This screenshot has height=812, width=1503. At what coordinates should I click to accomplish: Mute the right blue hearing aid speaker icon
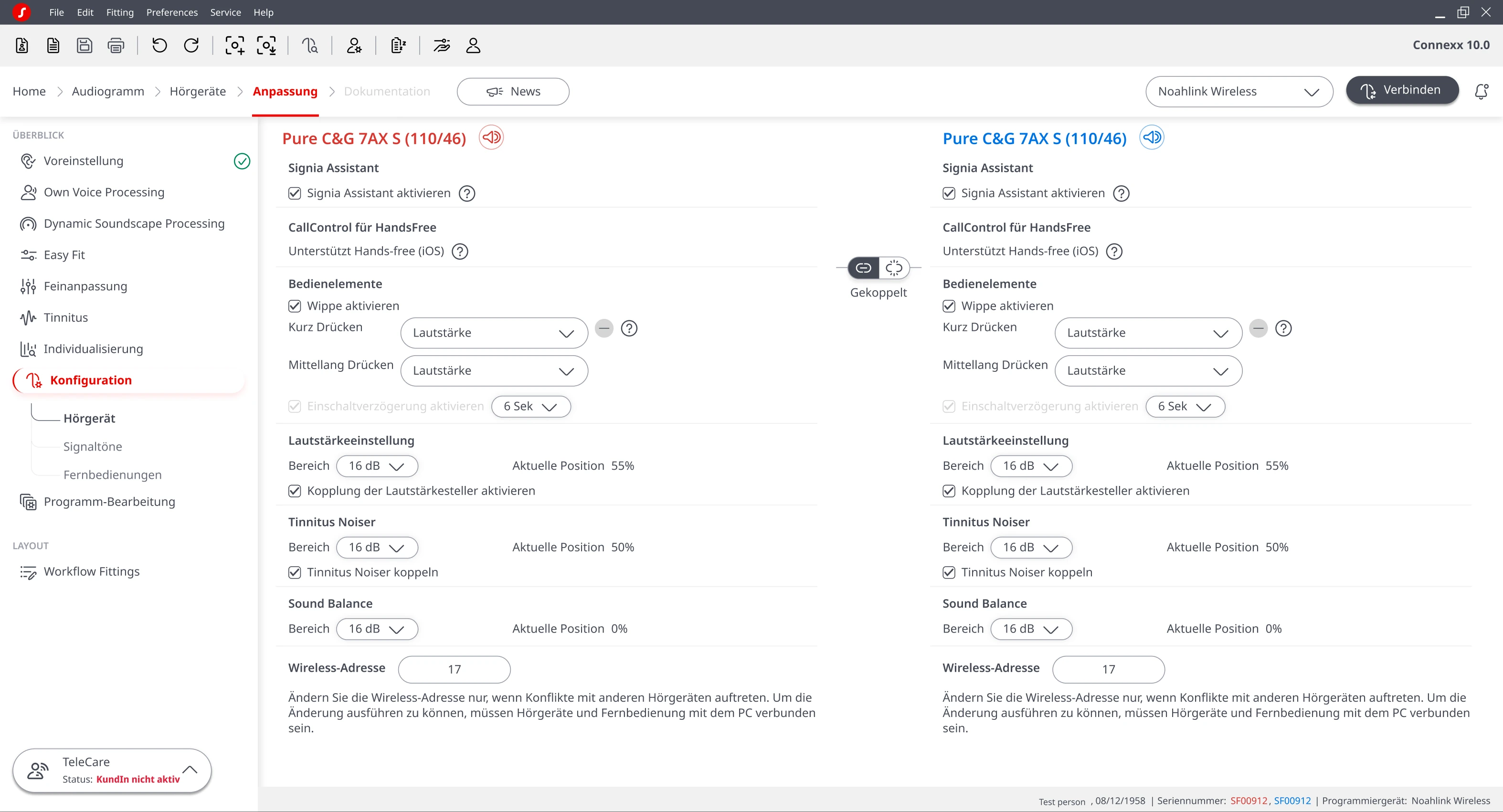1152,137
